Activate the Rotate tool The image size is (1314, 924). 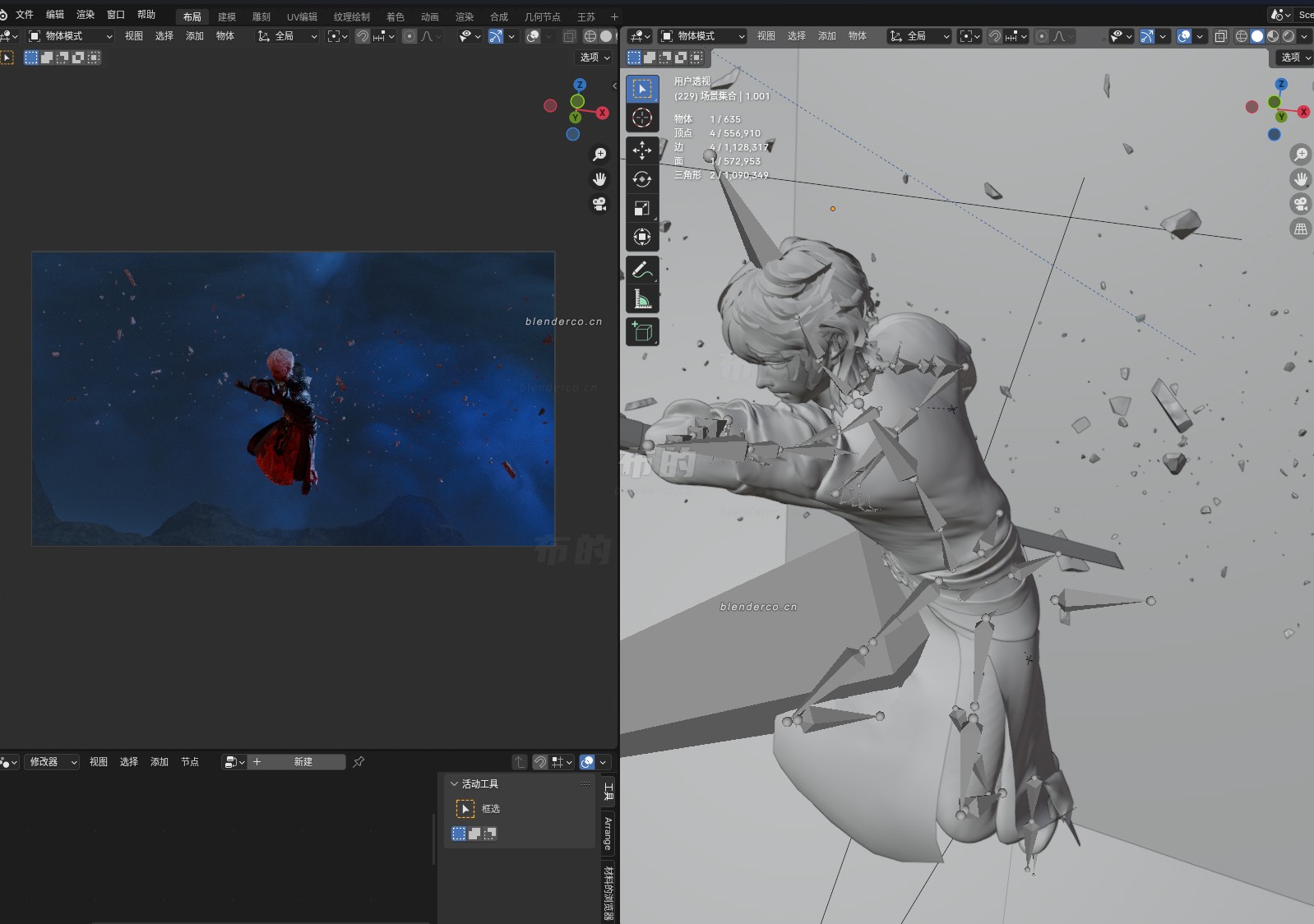click(642, 179)
